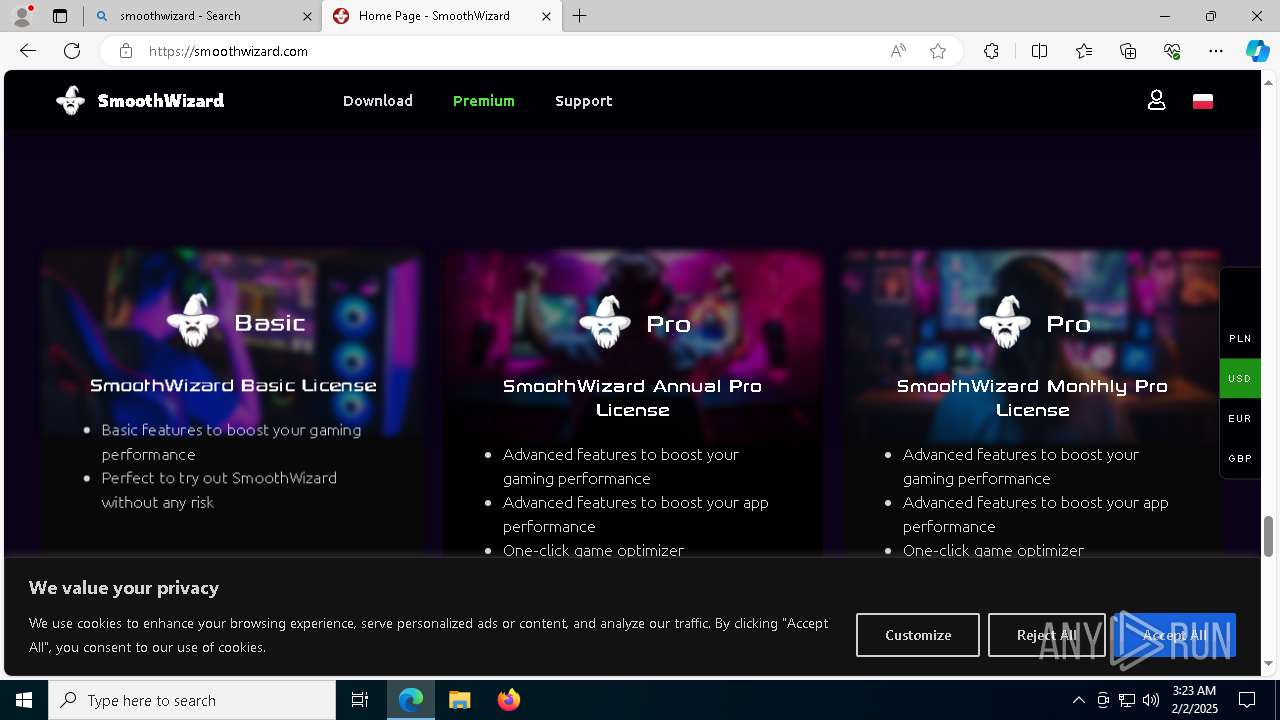The width and height of the screenshot is (1280, 720).
Task: Activate Read aloud icon in address bar
Action: 898,51
